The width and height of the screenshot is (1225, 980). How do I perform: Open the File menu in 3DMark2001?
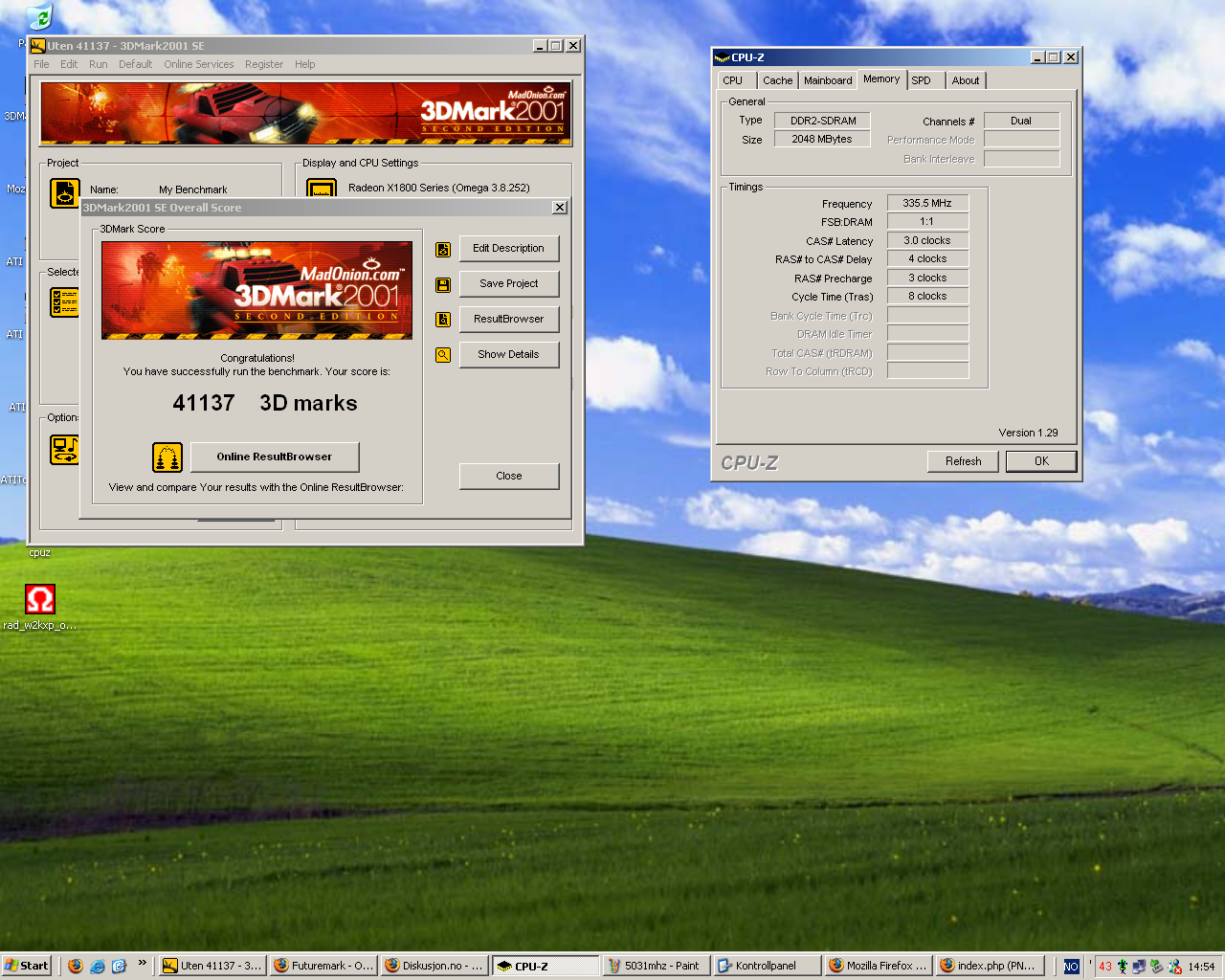click(41, 64)
